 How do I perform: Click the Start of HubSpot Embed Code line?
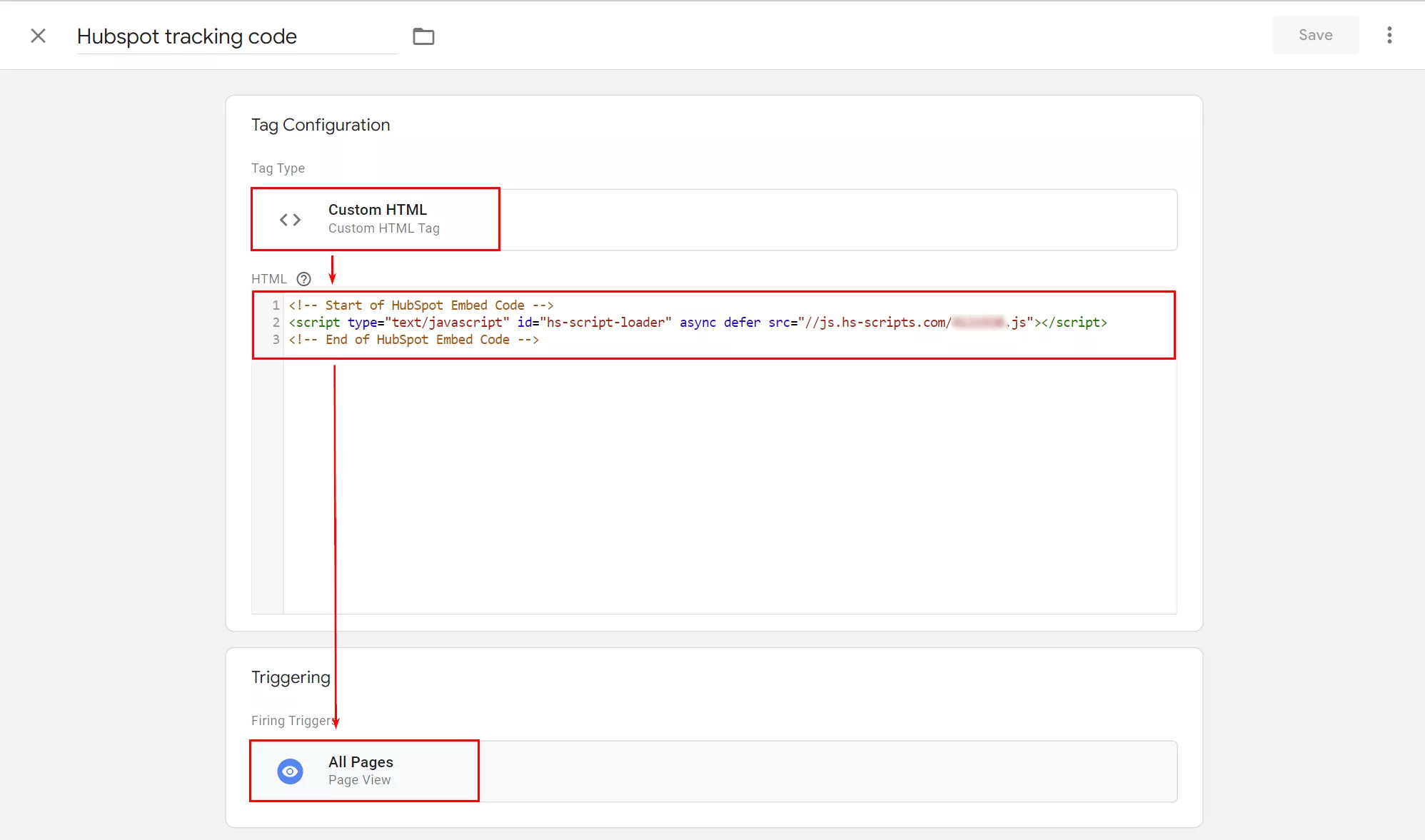coord(421,305)
